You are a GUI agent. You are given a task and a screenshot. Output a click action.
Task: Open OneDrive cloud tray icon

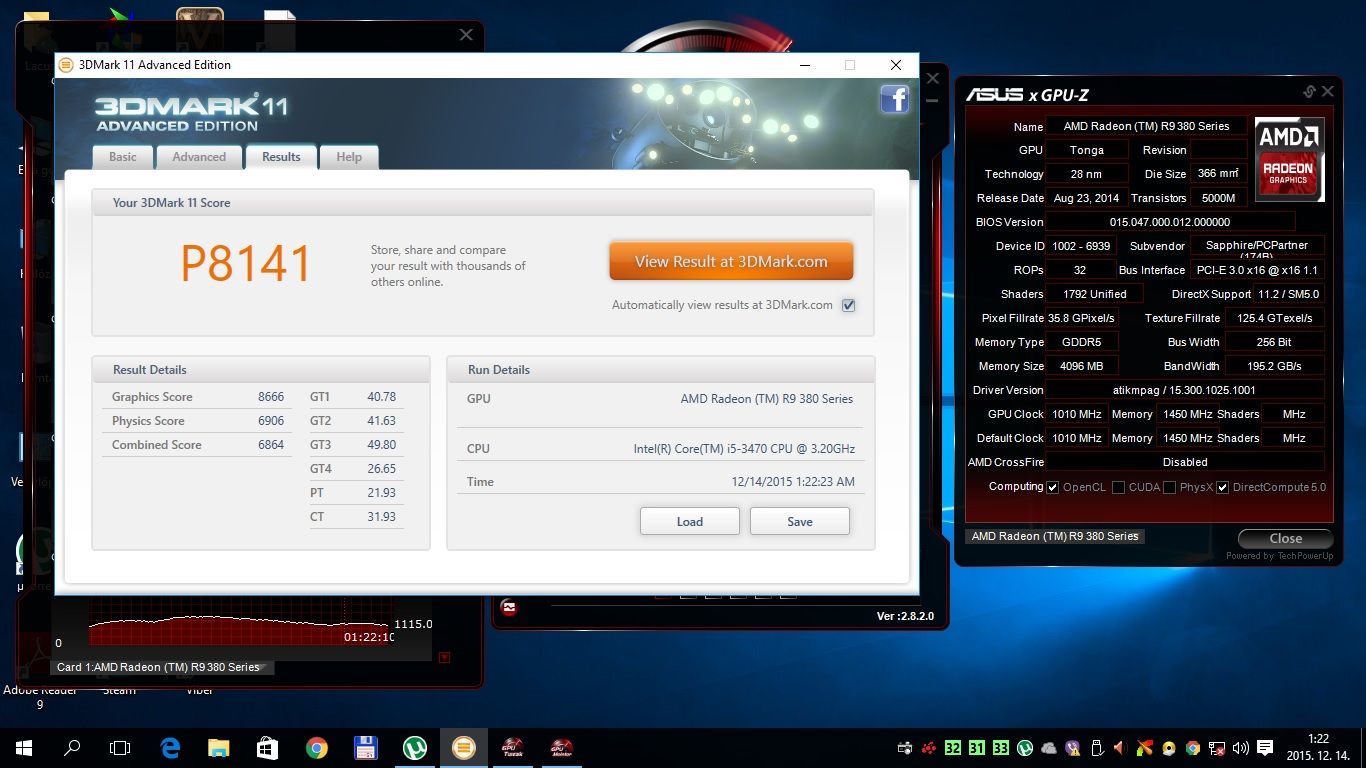[1049, 748]
